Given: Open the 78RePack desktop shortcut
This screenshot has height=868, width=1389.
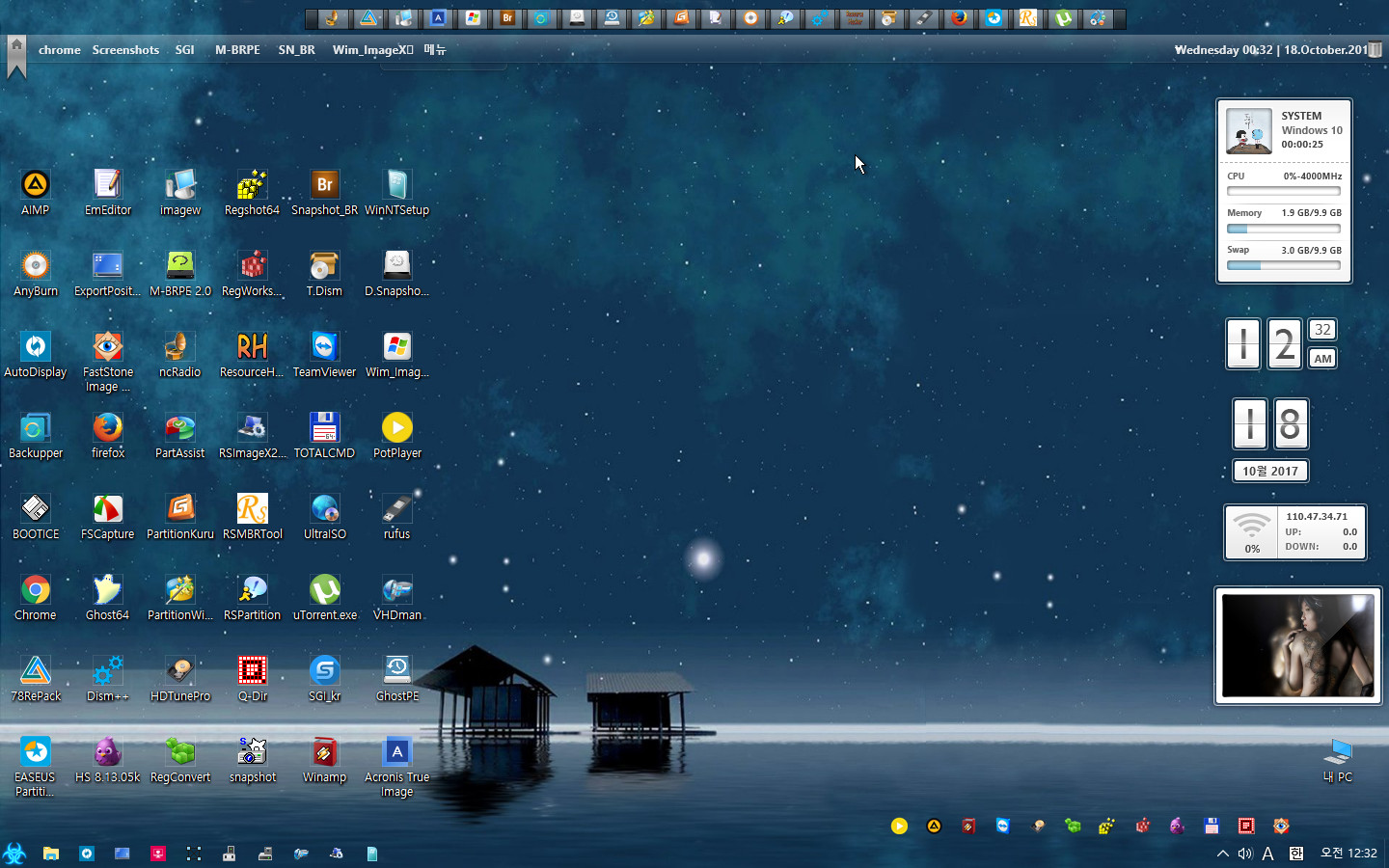Looking at the screenshot, I should coord(36,678).
